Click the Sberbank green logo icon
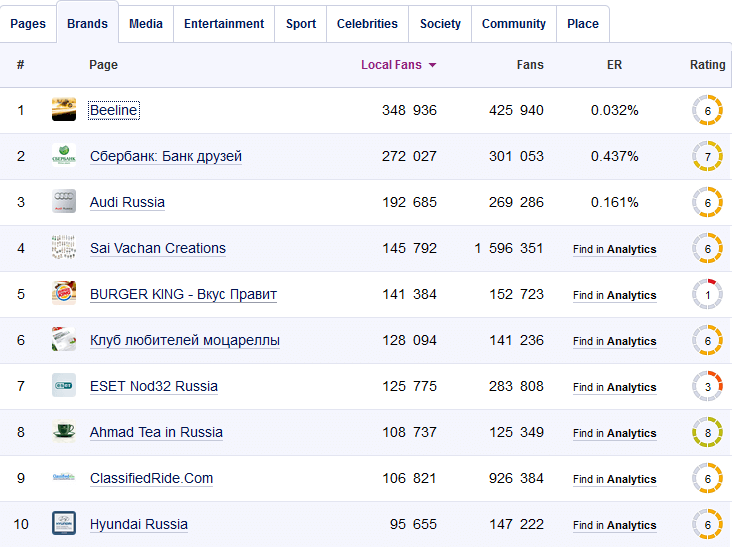Screen dimensions: 732x547 point(64,156)
